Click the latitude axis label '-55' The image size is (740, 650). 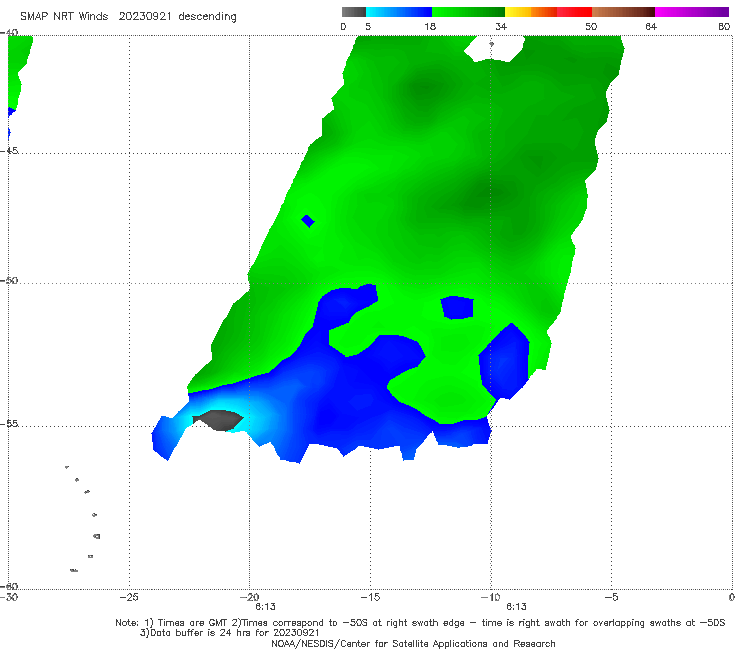[x=9, y=424]
